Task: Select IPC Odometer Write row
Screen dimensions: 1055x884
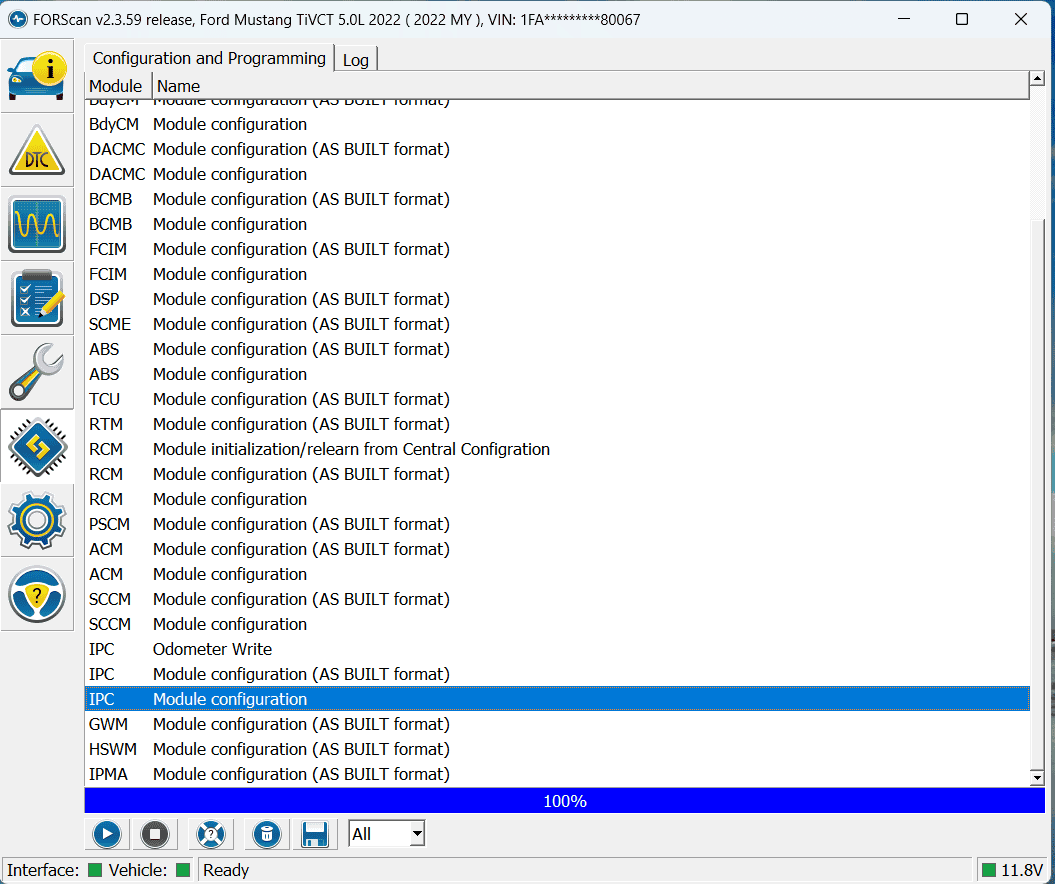Action: [x=557, y=649]
